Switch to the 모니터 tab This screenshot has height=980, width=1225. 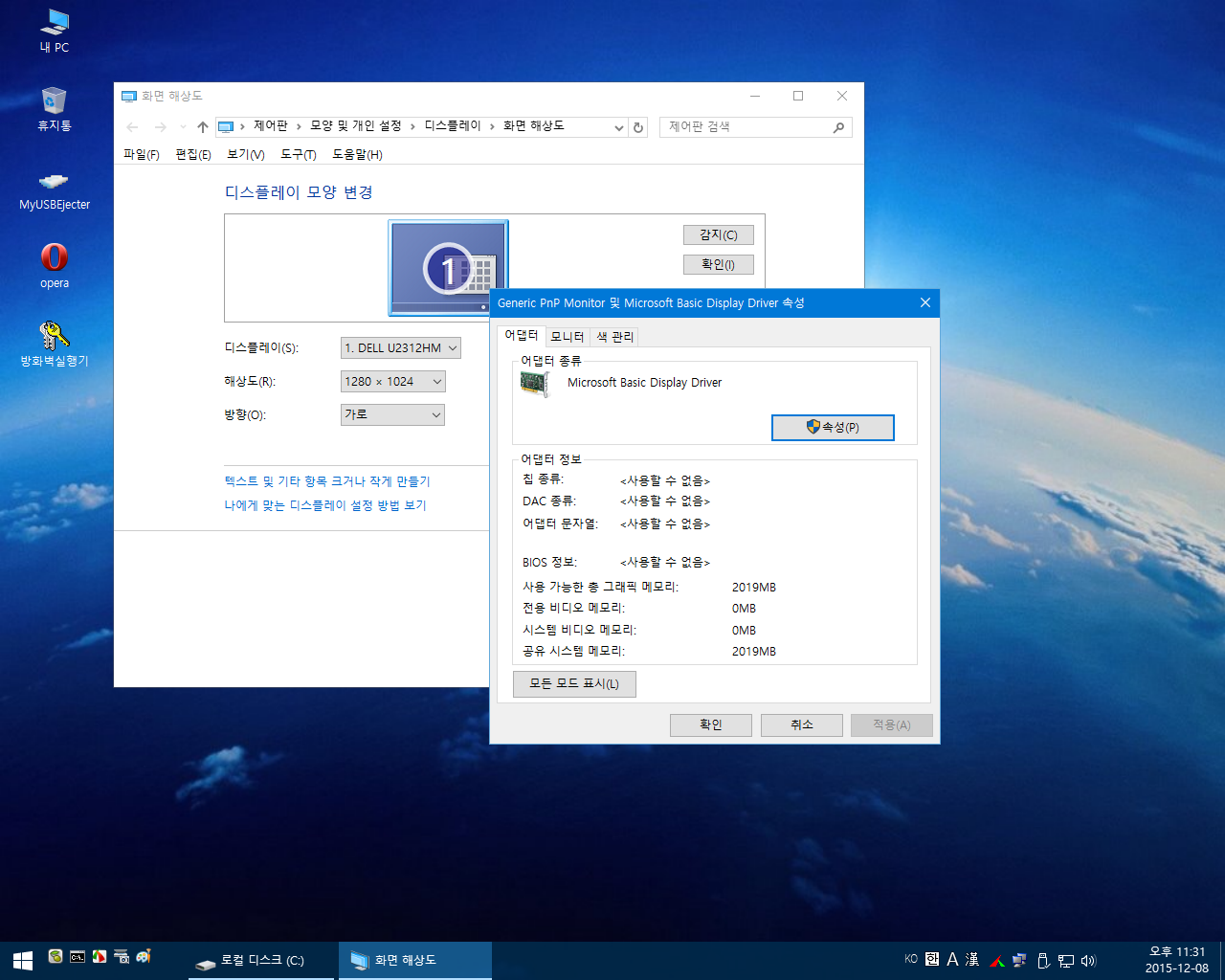point(568,337)
